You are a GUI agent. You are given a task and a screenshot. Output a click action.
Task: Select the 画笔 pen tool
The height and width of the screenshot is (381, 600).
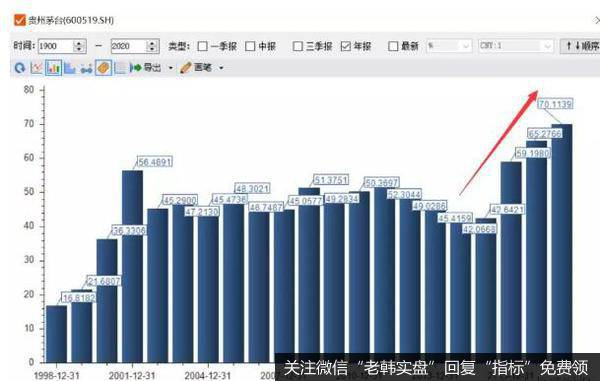(x=196, y=68)
